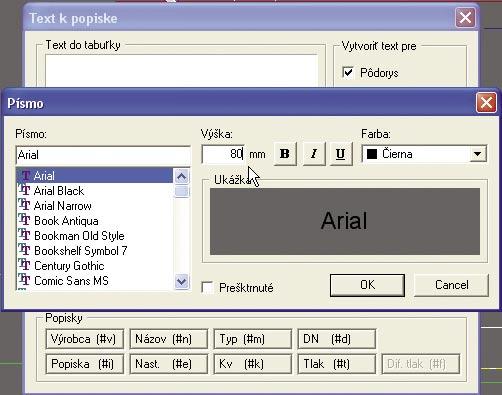502x395 pixels.
Task: Enable the Preškrtnuté strikethrough checkbox
Action: 208,287
